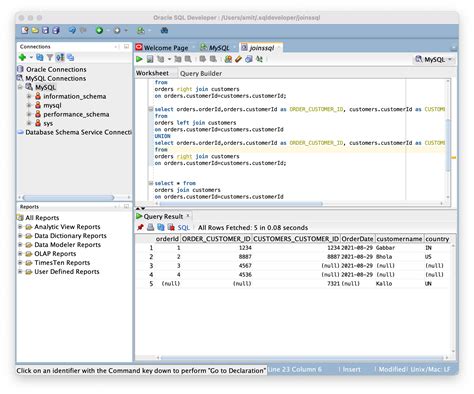The width and height of the screenshot is (474, 394).
Task: Click the OrderDate column header
Action: click(x=357, y=239)
